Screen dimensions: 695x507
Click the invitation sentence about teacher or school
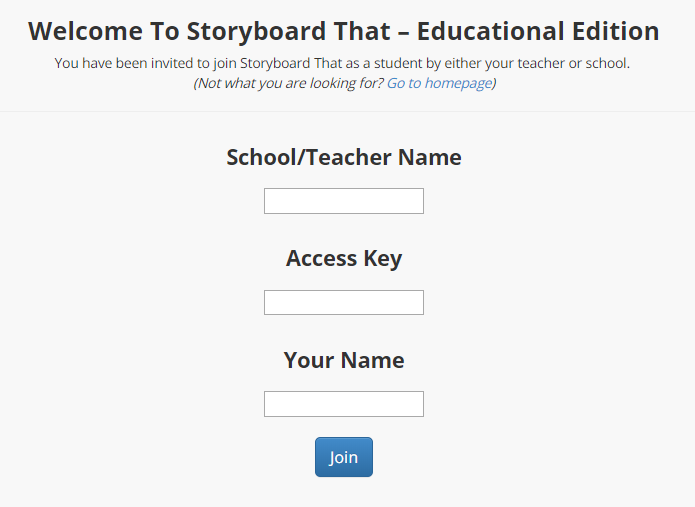coord(342,63)
